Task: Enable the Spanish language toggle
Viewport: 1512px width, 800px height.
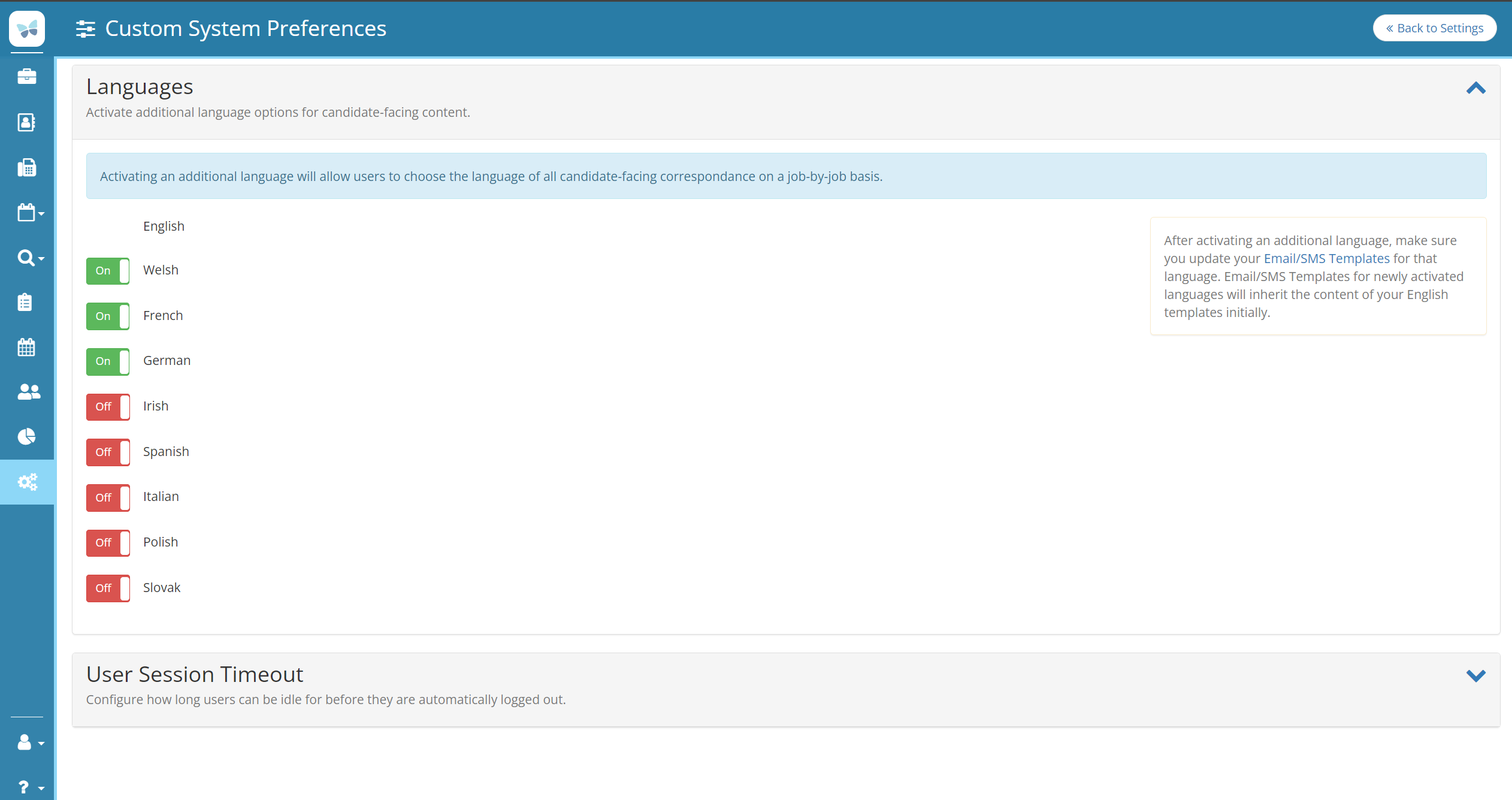Action: pyautogui.click(x=108, y=452)
